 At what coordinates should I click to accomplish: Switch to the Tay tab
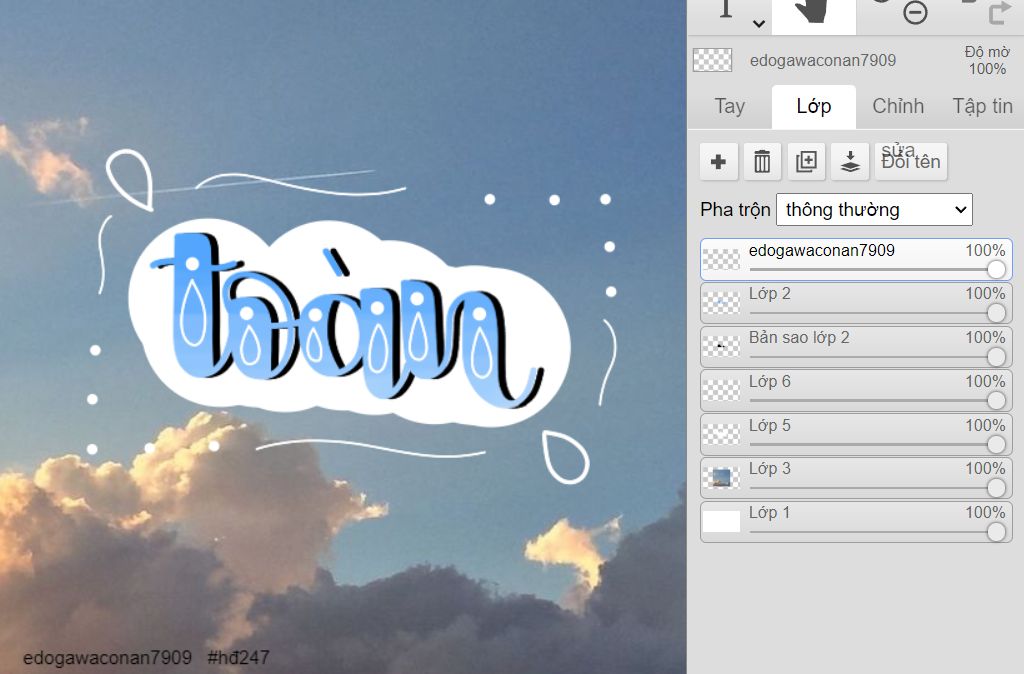[729, 106]
